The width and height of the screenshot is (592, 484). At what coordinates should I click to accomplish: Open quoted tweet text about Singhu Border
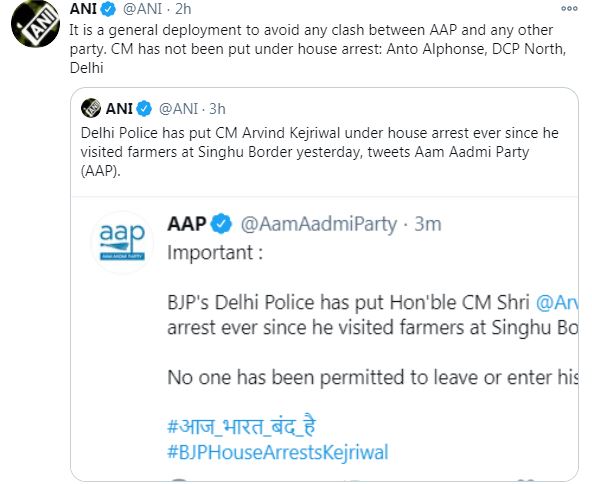[319, 152]
